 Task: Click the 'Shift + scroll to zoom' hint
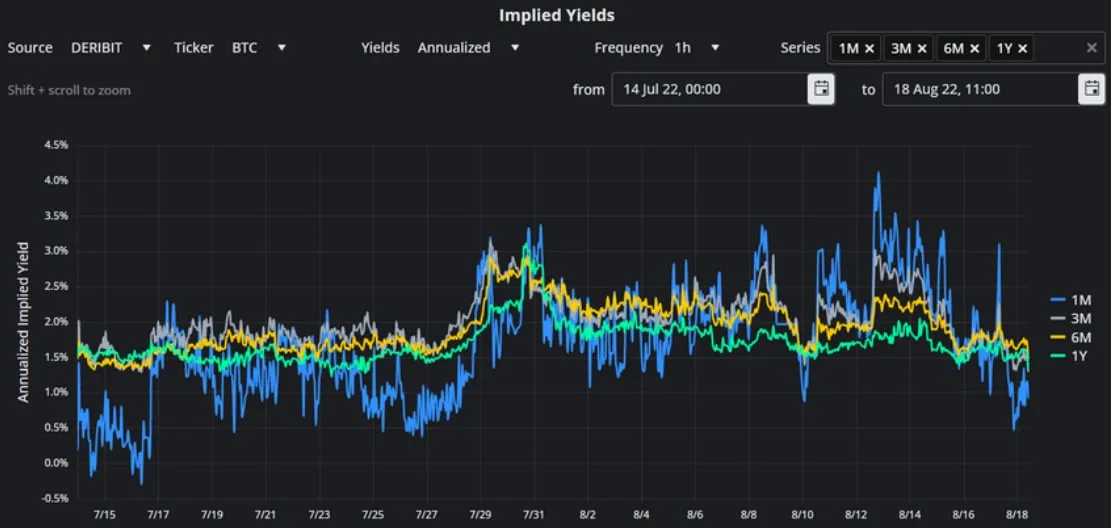[x=69, y=91]
